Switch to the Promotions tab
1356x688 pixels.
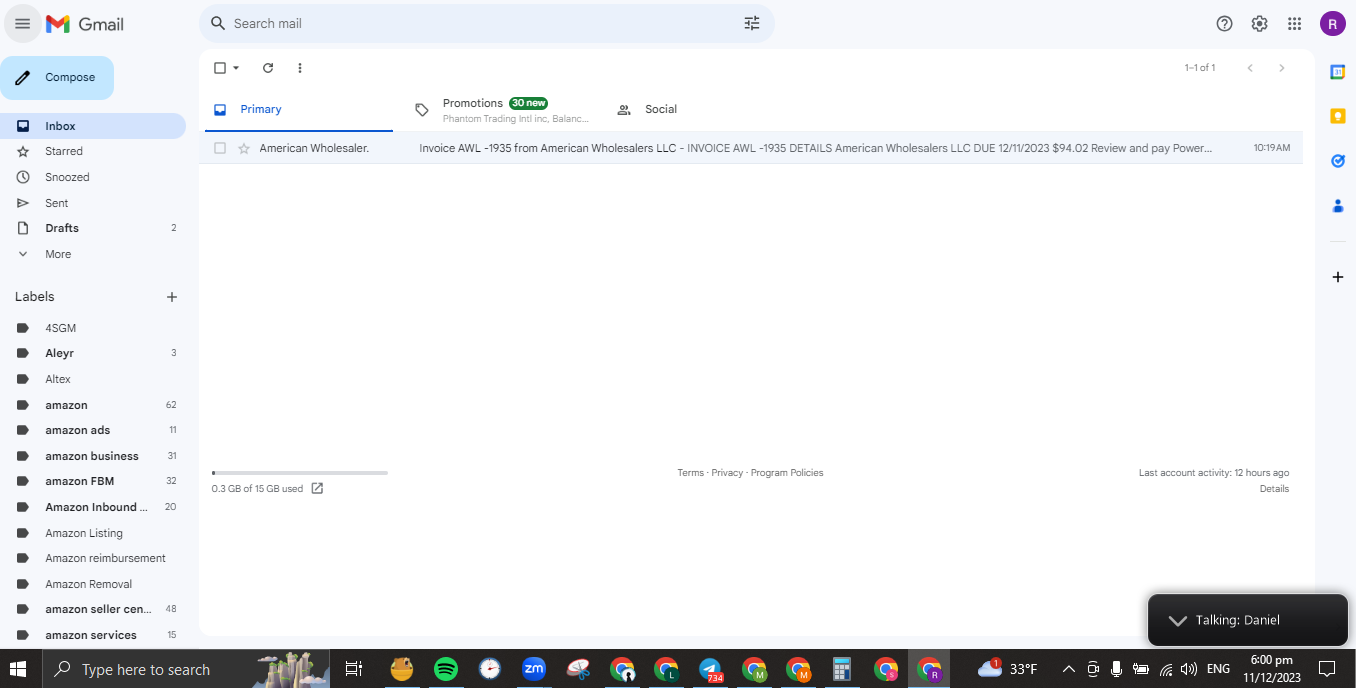click(501, 110)
